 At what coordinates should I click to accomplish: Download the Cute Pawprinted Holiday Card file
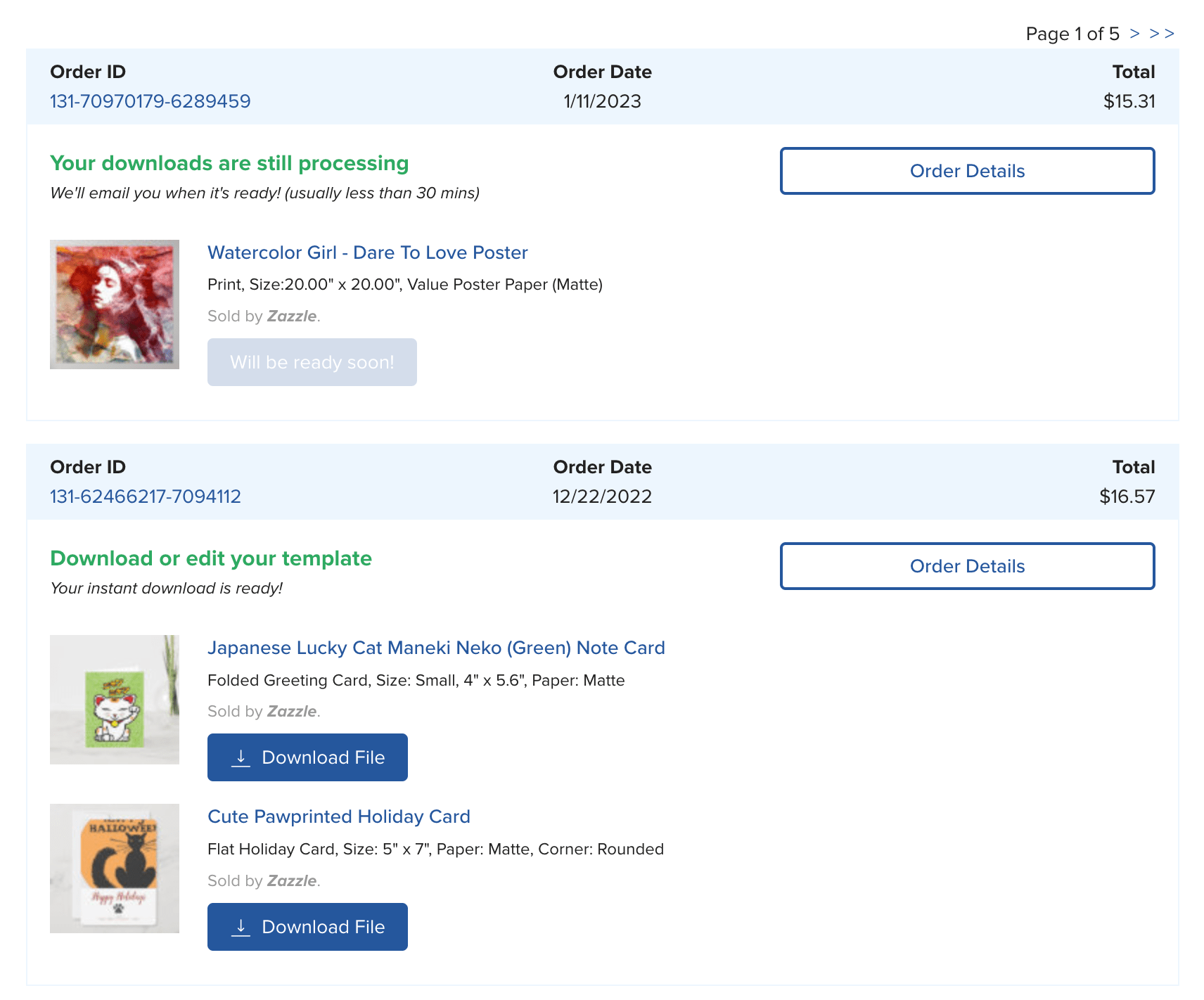click(307, 927)
